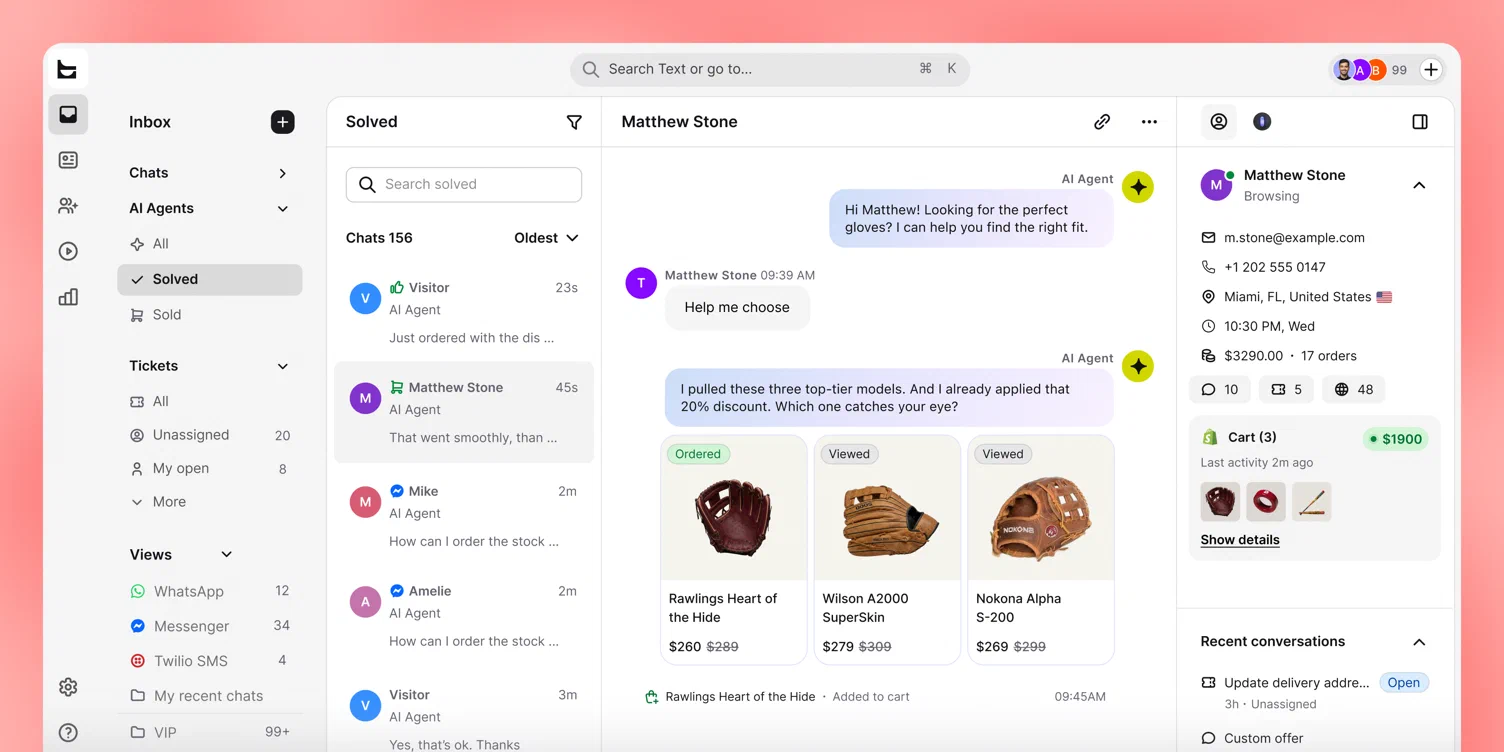The image size is (1504, 752).
Task: Open the dark circular copilot icon
Action: click(x=1262, y=122)
